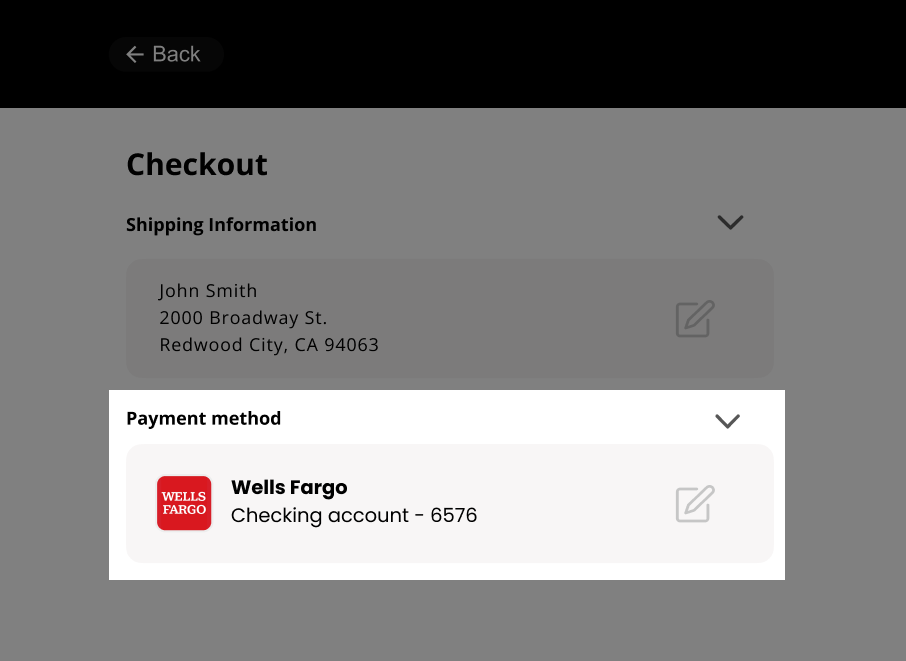This screenshot has width=906, height=661.
Task: Select the shipping address card's empty middle area
Action: 520,319
